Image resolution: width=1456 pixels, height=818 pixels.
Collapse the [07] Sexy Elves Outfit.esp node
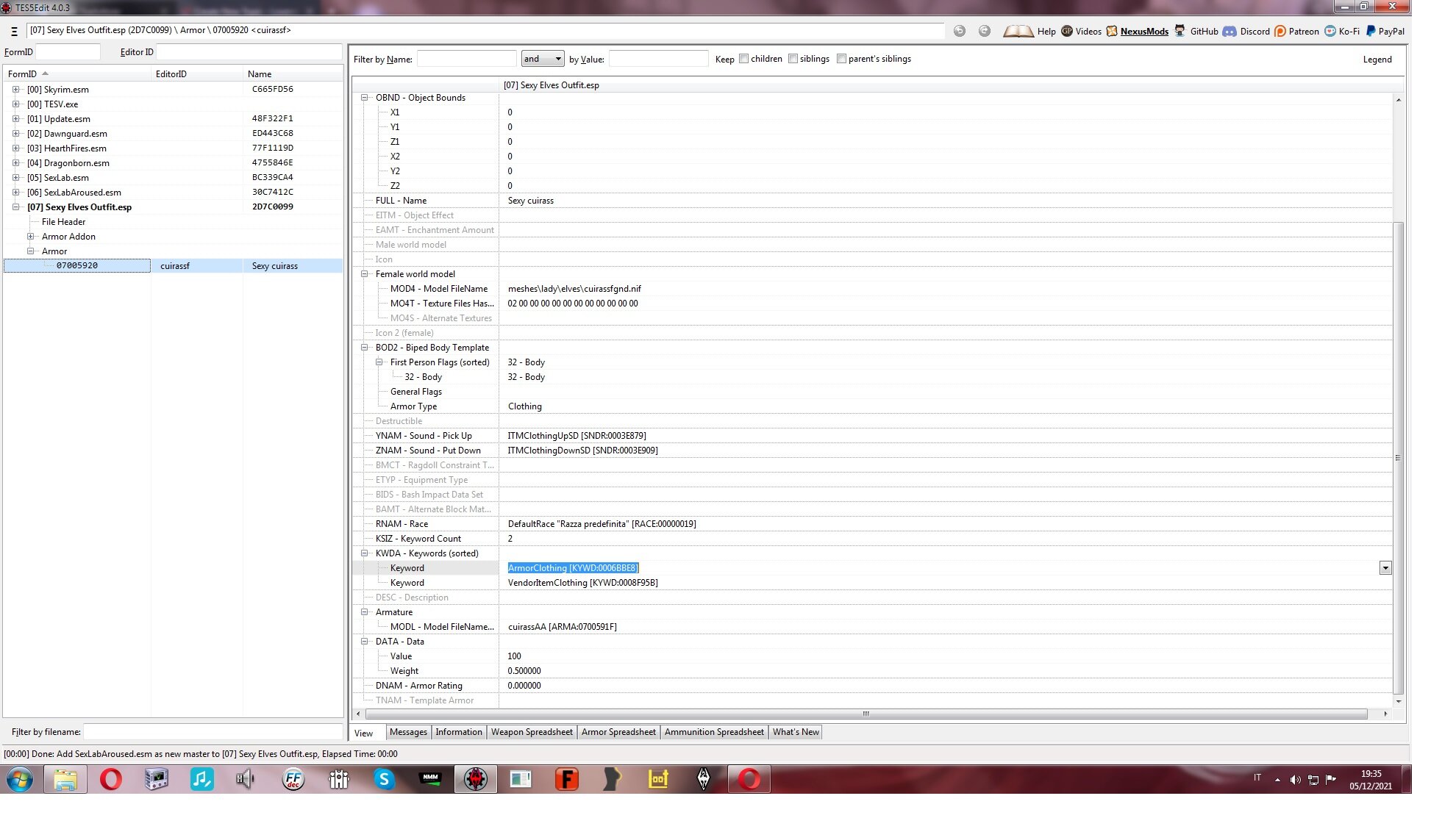tap(15, 207)
